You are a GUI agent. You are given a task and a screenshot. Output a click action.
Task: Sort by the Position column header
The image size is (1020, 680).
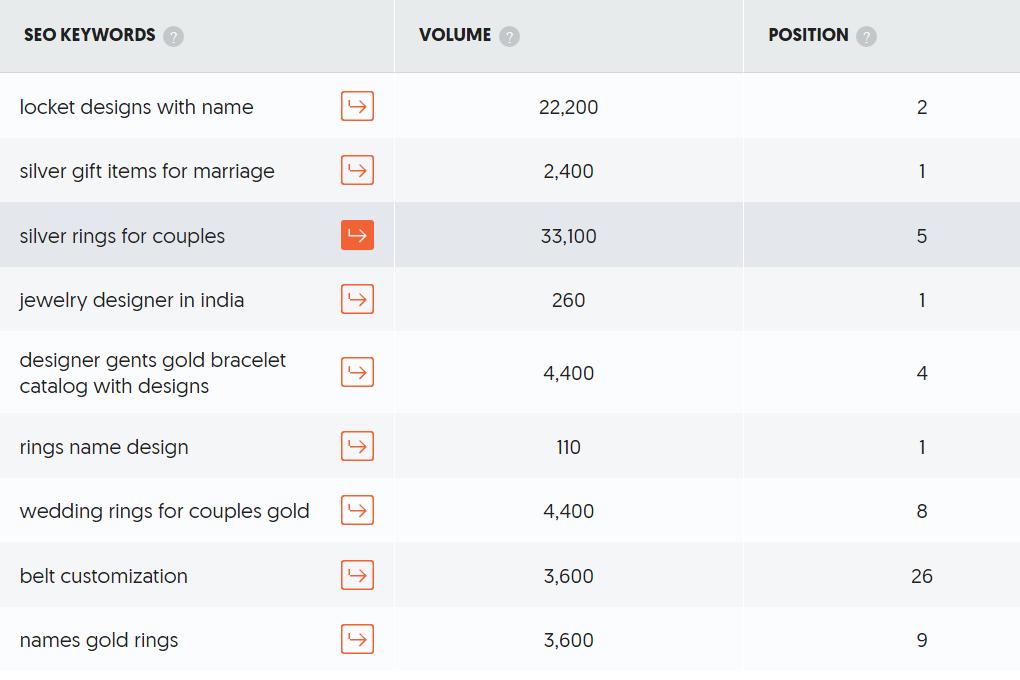[x=808, y=35]
